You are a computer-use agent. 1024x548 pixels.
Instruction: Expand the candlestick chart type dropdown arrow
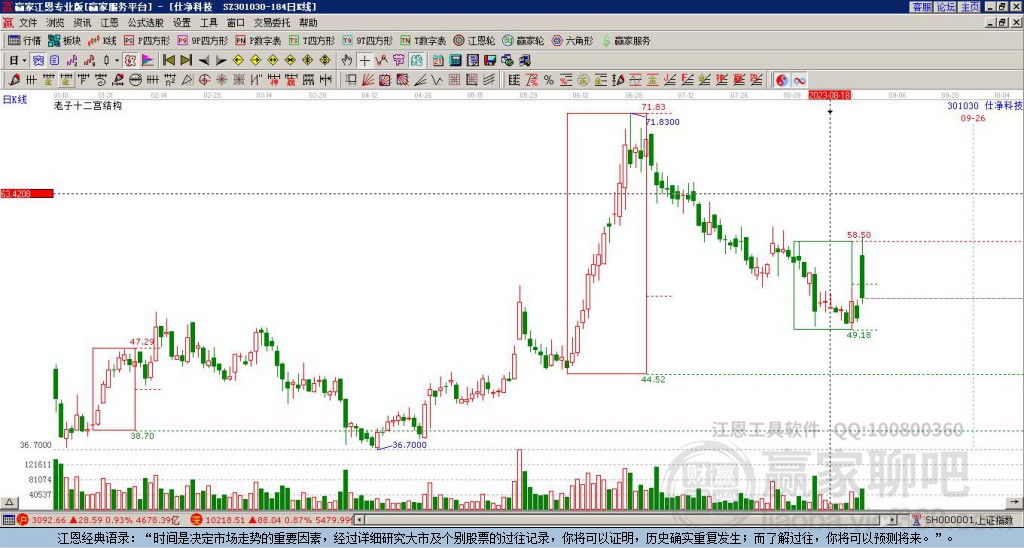click(117, 61)
